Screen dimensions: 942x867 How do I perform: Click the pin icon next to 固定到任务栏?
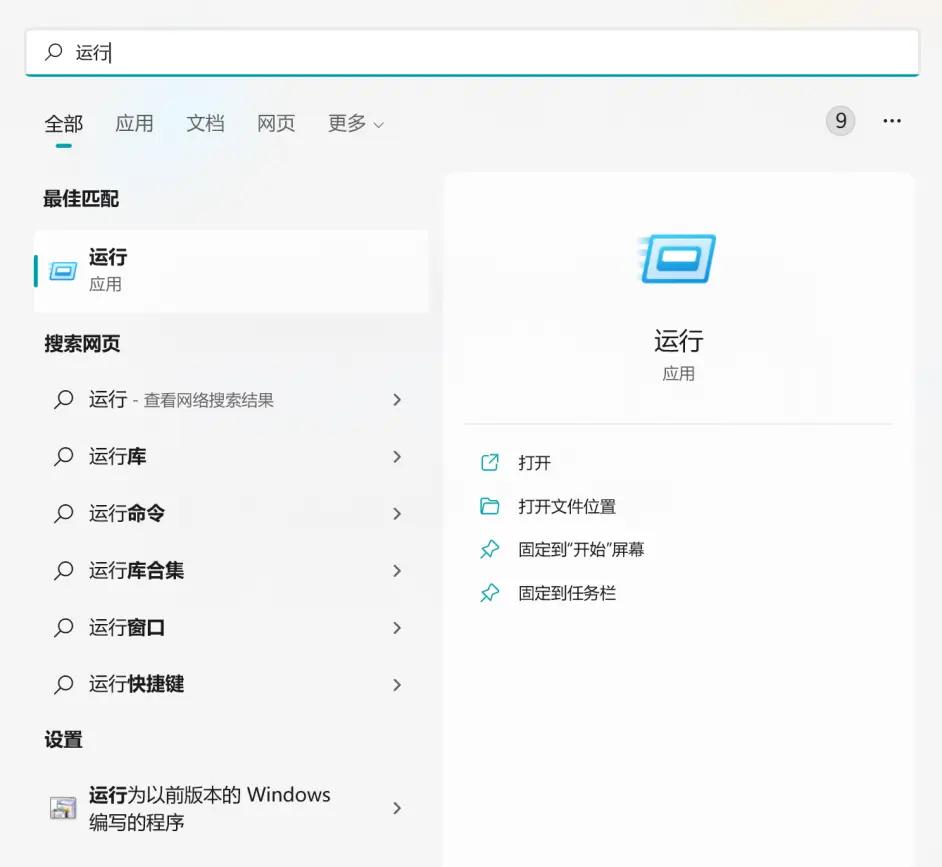(x=489, y=592)
